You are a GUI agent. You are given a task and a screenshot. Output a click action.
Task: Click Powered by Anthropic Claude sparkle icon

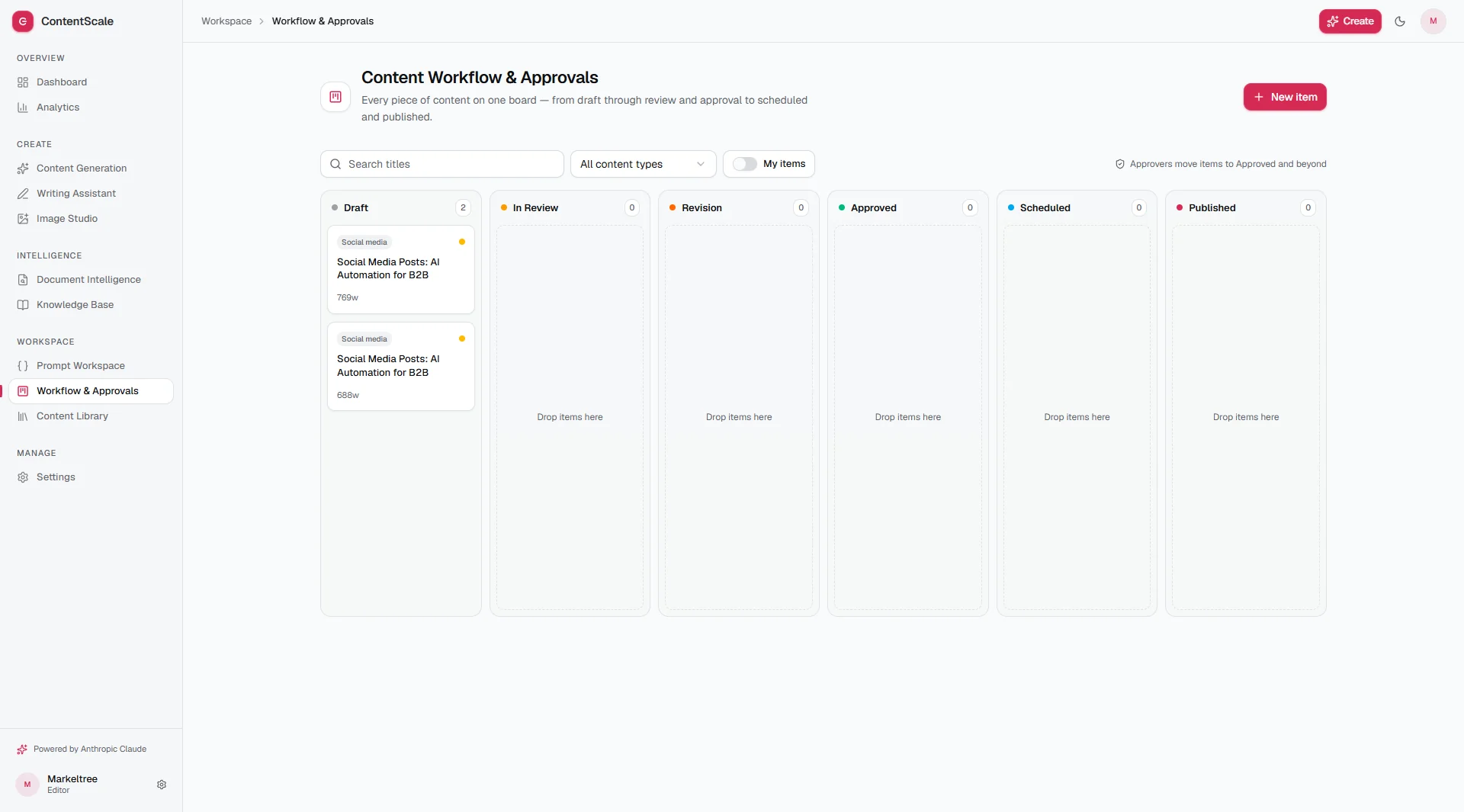[22, 749]
